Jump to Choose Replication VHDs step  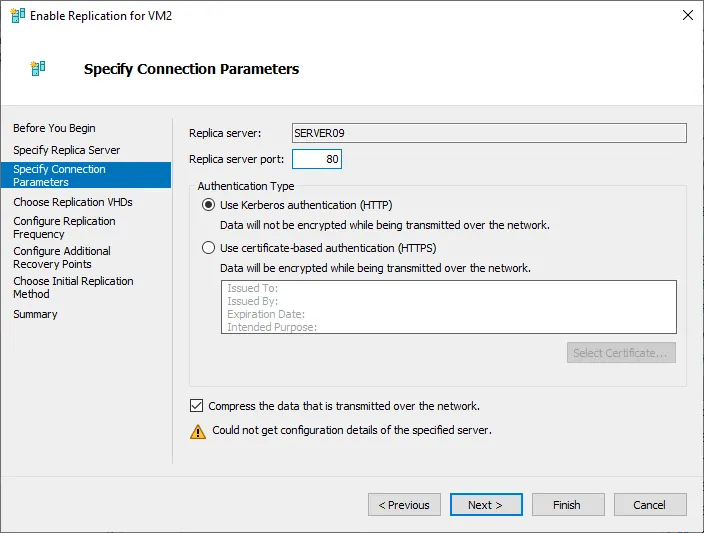click(72, 202)
